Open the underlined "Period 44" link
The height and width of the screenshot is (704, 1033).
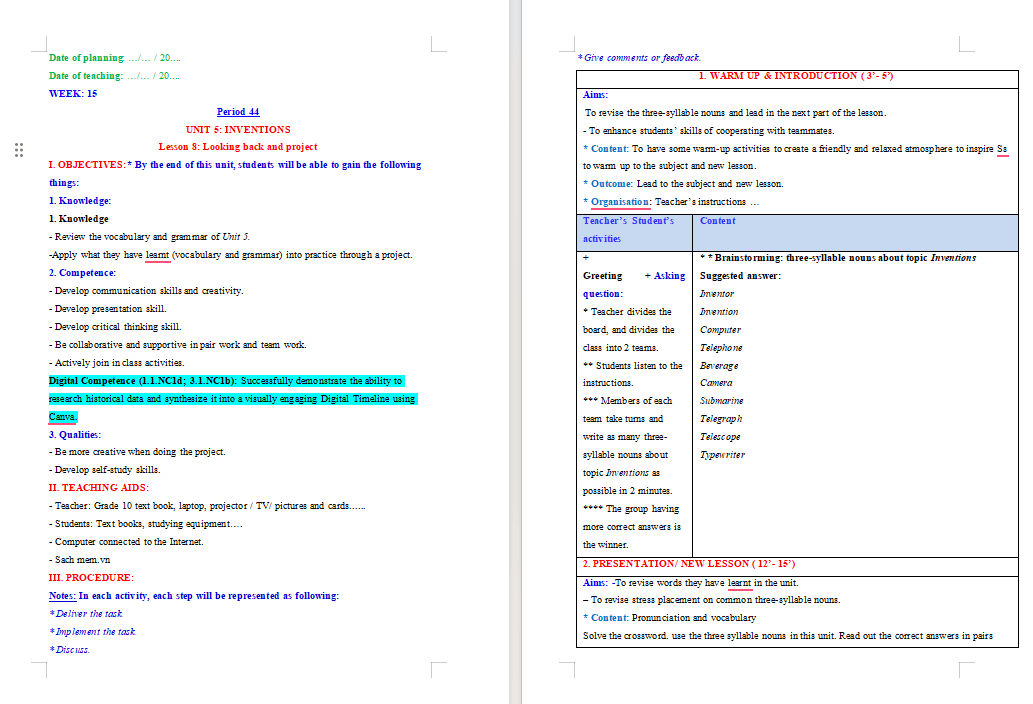pos(238,112)
